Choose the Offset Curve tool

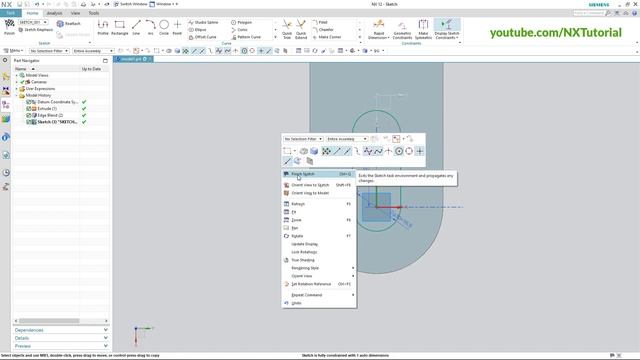[x=202, y=37]
